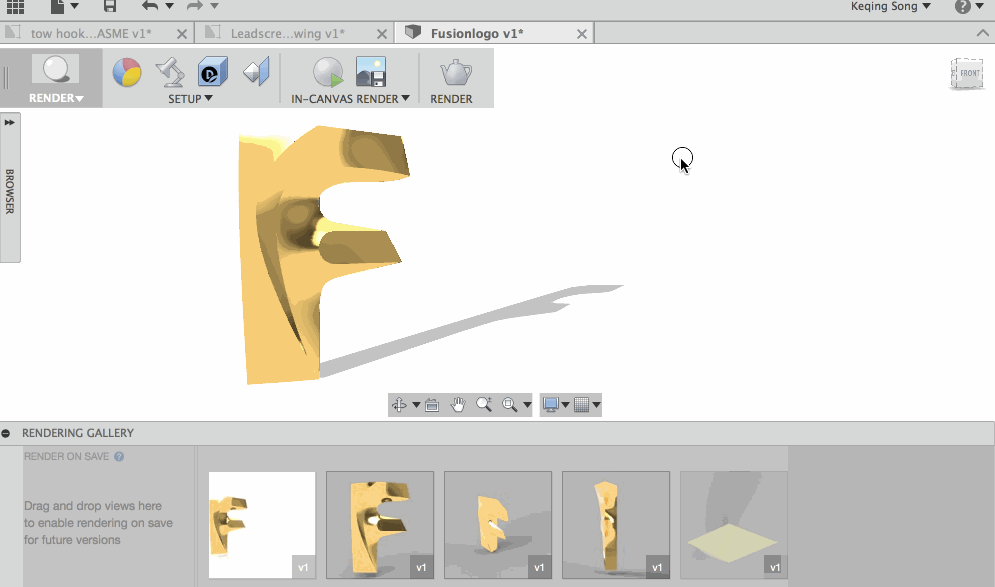Open the Grid and Snaps dropdown
Screen dimensions: 995x587
595,405
